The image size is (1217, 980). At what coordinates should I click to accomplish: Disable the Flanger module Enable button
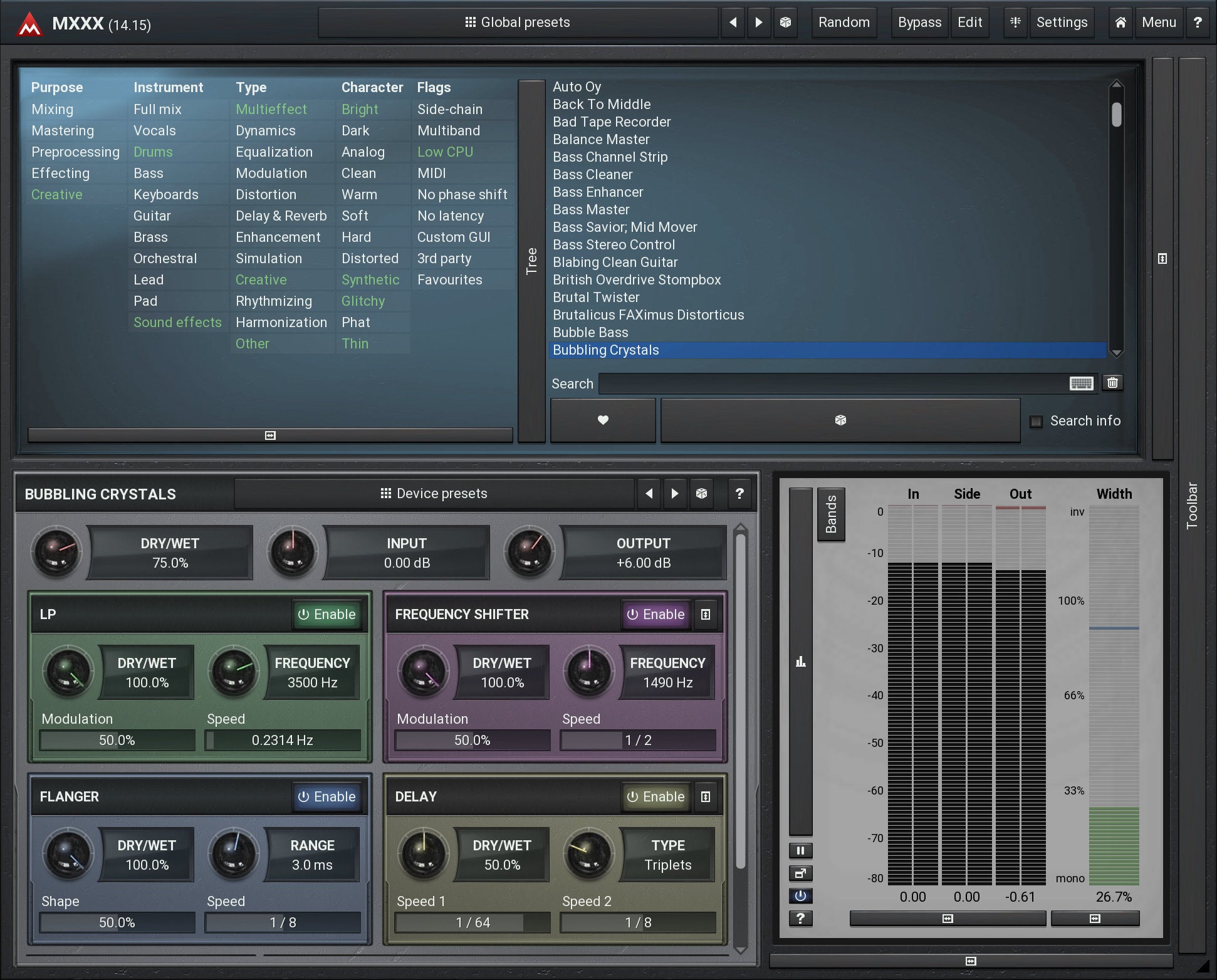(326, 796)
